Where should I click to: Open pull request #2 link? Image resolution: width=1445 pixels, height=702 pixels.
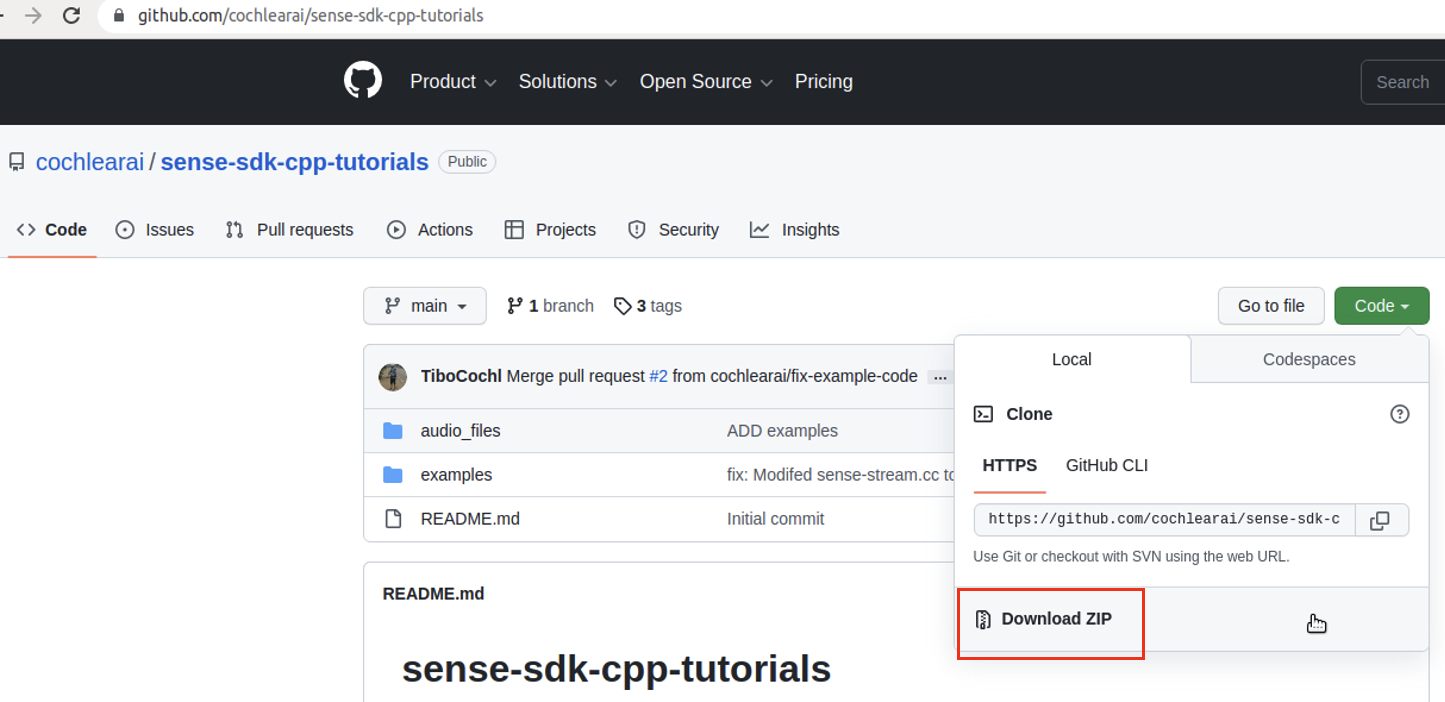(x=658, y=377)
